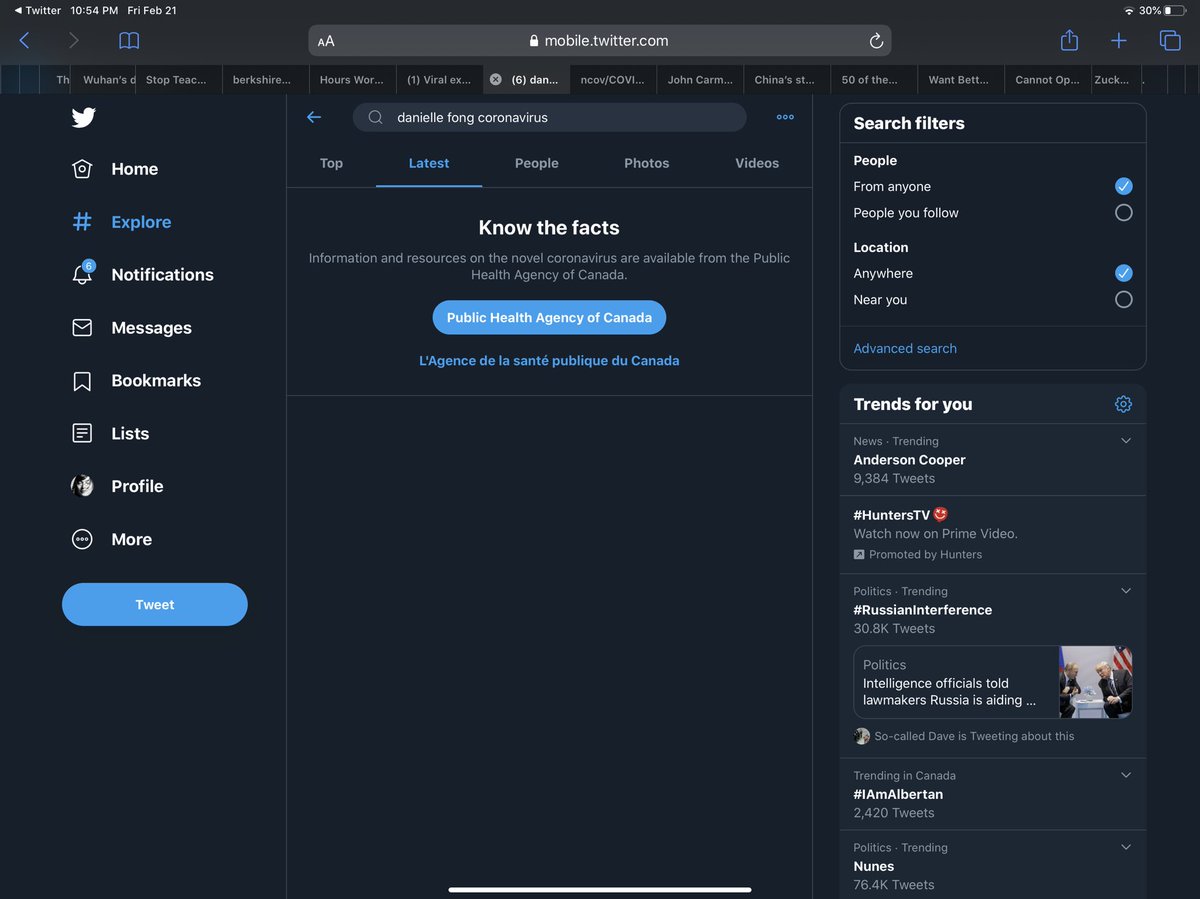Open #HuntersTV promoted trend
This screenshot has height=899, width=1200.
point(993,534)
